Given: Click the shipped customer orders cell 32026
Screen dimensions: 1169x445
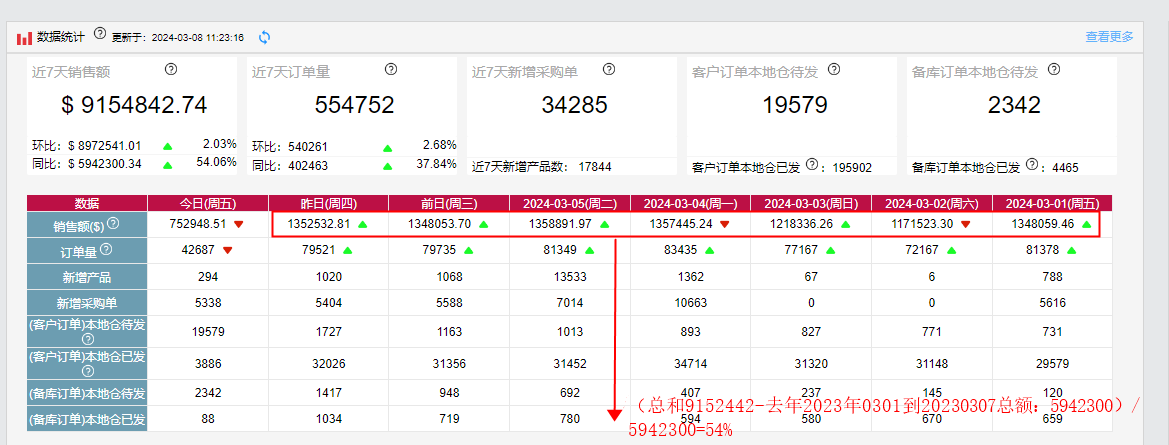Looking at the screenshot, I should pyautogui.click(x=329, y=364).
